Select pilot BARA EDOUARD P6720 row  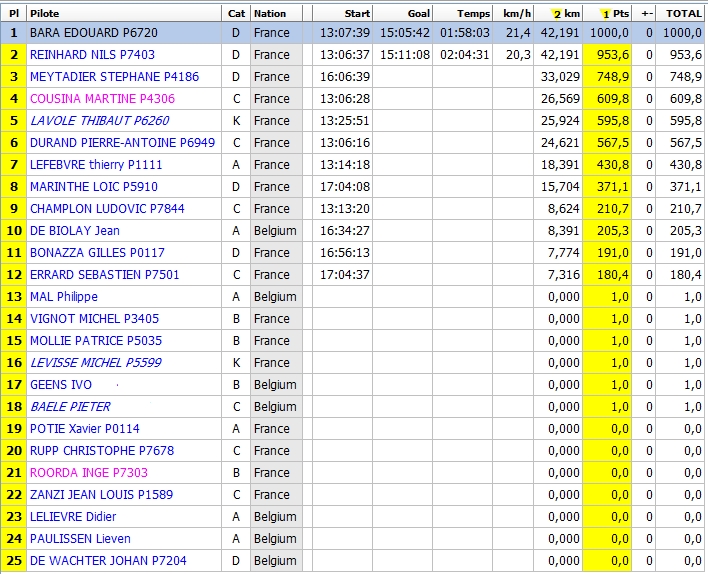click(94, 32)
